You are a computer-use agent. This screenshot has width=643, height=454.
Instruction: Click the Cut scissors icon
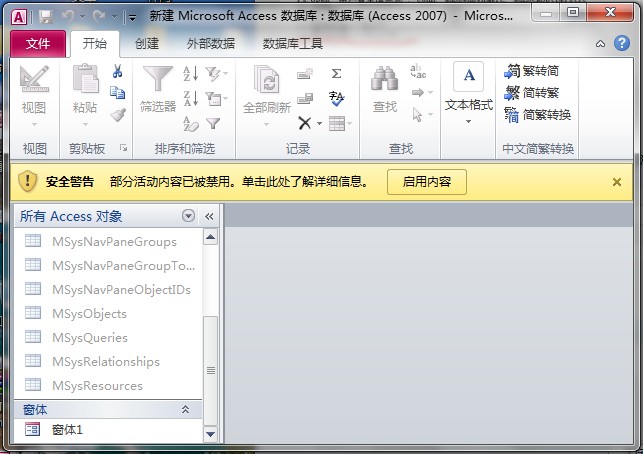click(118, 71)
